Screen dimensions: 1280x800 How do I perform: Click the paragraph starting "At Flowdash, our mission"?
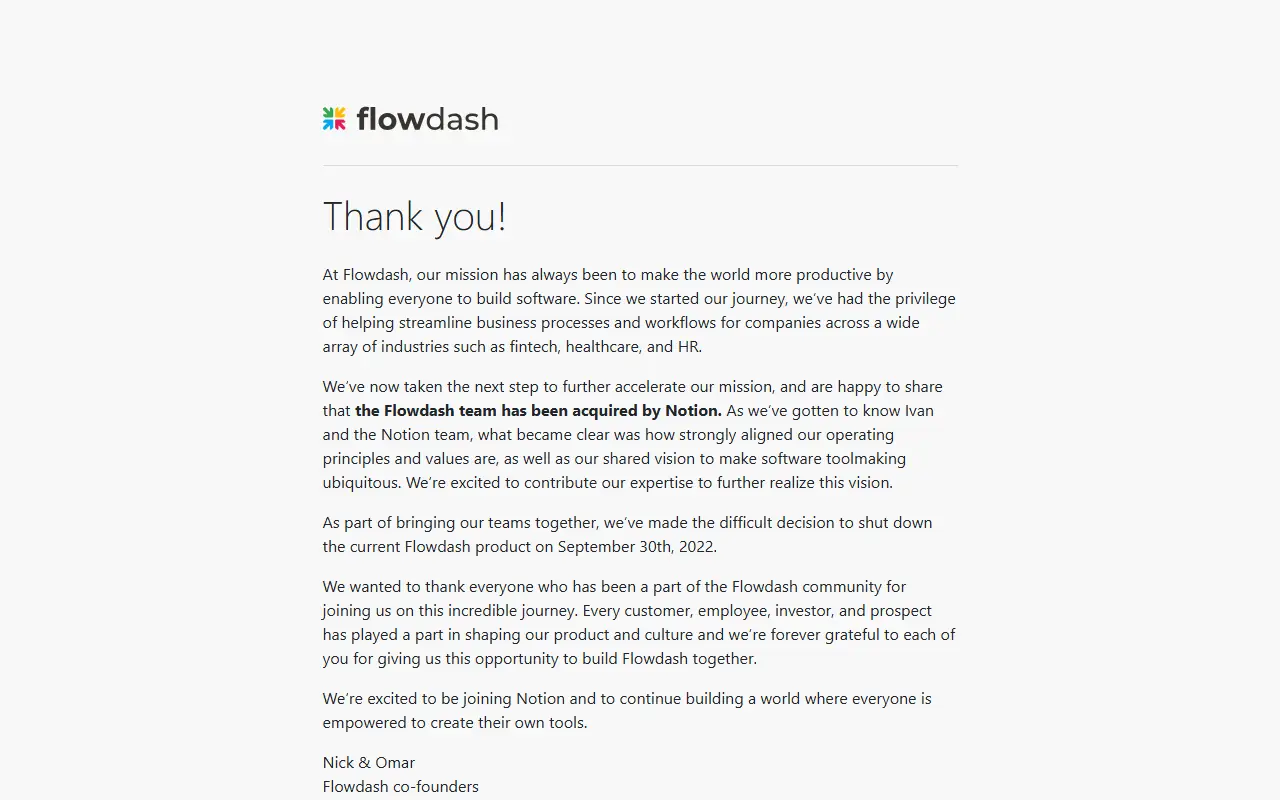coord(639,310)
